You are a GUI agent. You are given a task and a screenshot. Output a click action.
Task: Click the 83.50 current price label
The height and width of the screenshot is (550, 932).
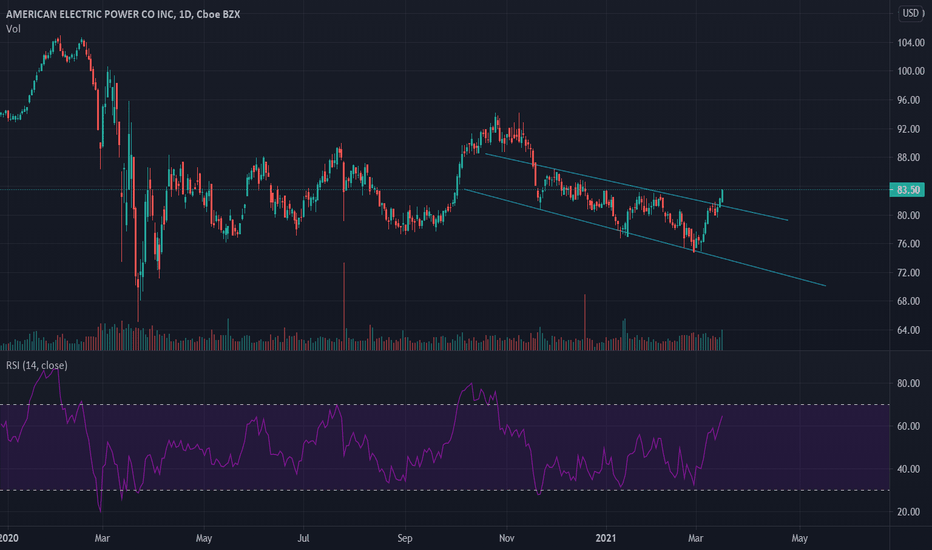(x=907, y=190)
